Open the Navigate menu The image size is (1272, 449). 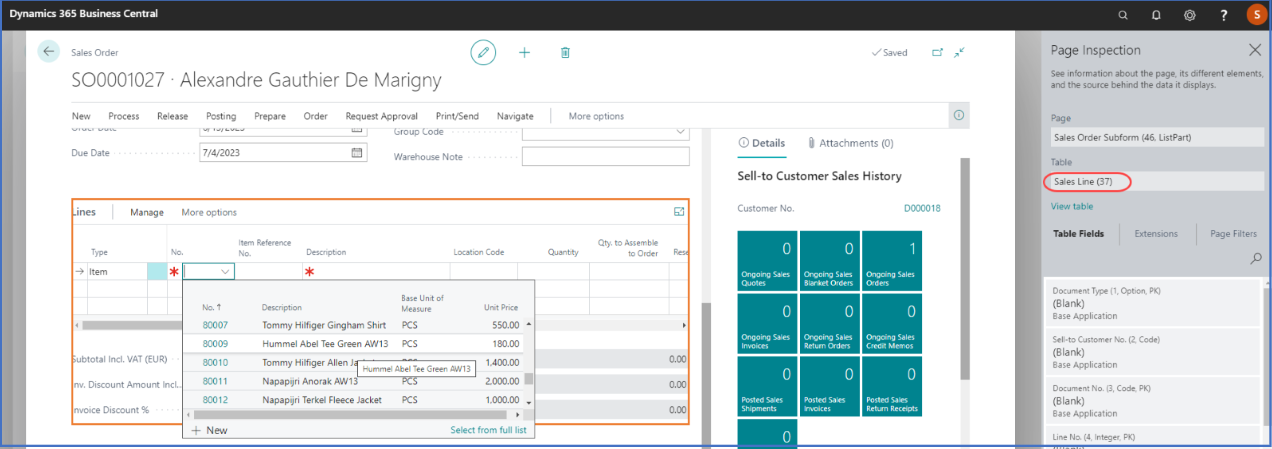515,116
